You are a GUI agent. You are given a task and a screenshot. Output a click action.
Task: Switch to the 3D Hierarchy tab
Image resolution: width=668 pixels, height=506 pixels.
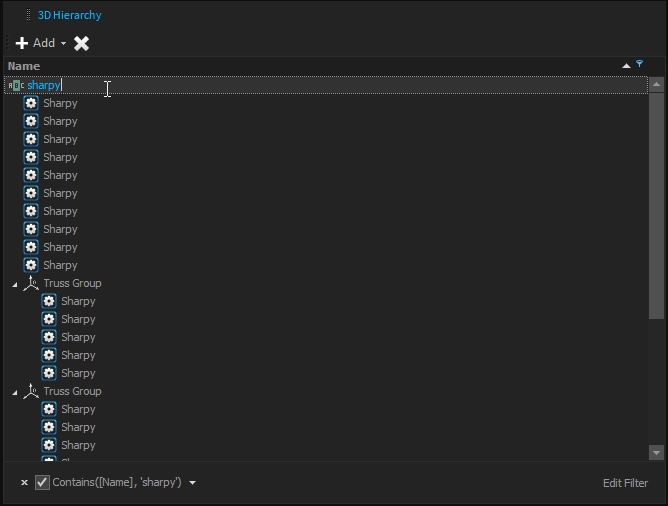[69, 15]
